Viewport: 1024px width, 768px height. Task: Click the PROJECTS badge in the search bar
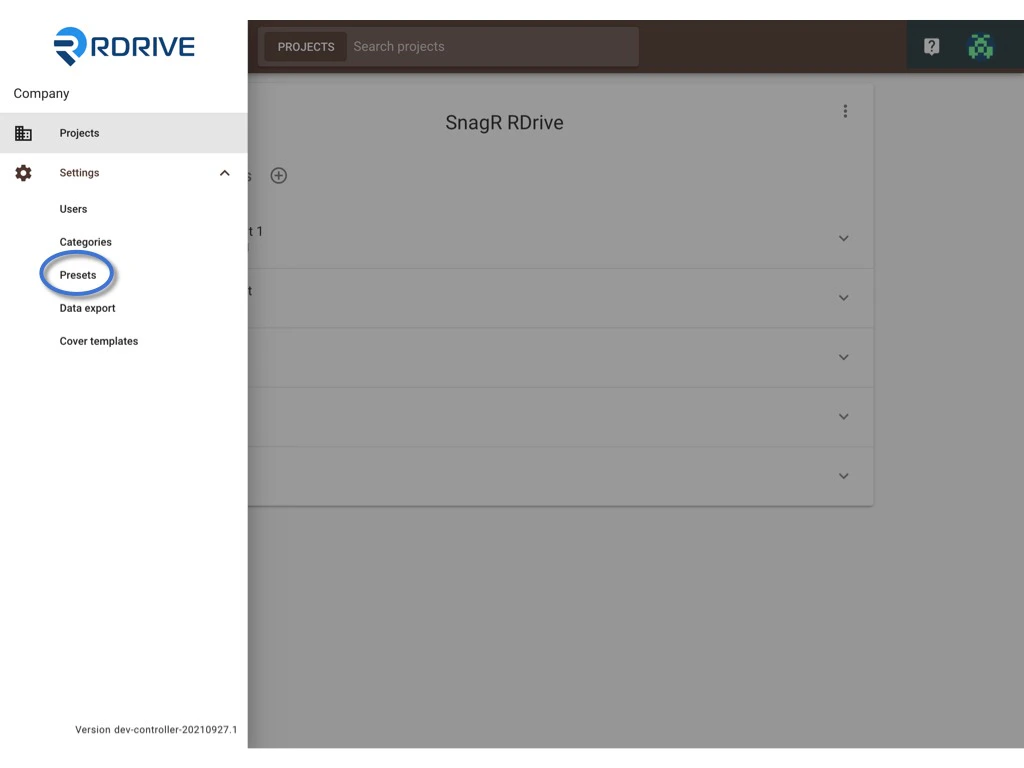(306, 46)
